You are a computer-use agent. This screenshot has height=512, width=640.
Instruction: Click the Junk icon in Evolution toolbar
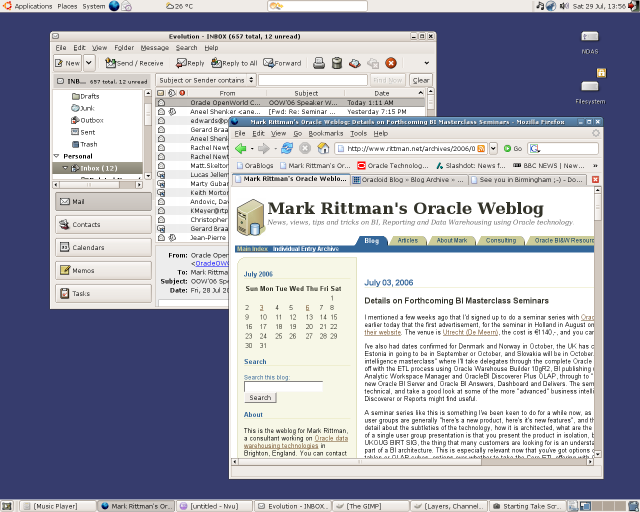pyautogui.click(x=355, y=63)
